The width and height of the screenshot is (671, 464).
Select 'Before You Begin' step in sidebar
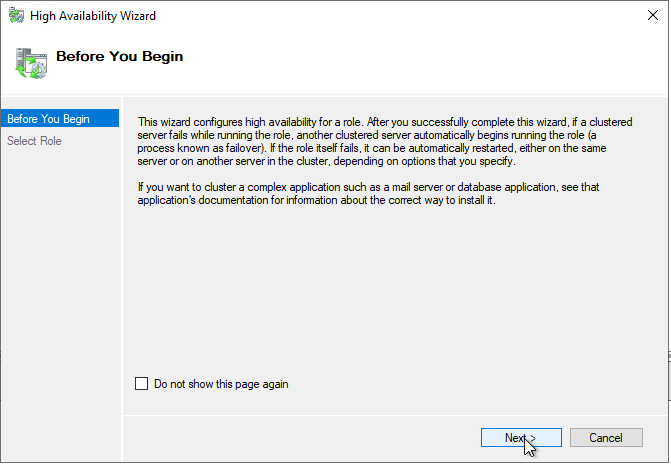48,119
